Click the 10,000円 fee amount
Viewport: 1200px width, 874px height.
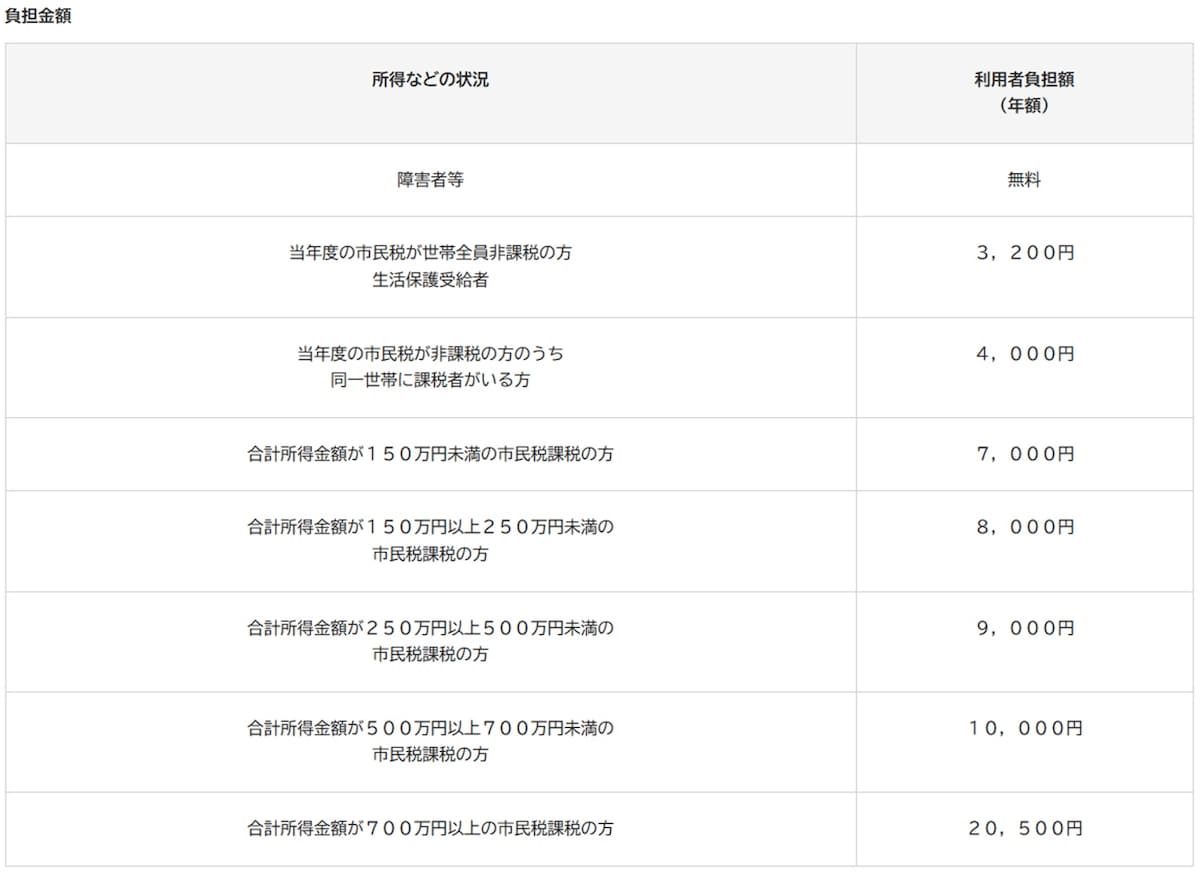[1024, 728]
